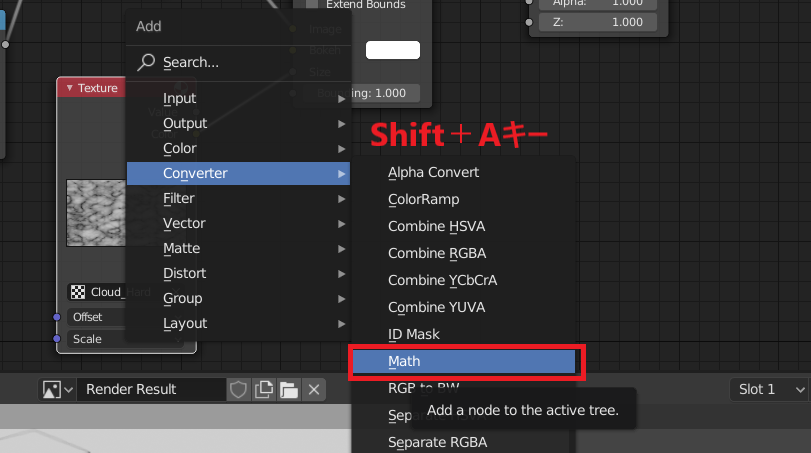Image resolution: width=811 pixels, height=453 pixels.
Task: Open the Filter submenu
Action: coord(238,199)
